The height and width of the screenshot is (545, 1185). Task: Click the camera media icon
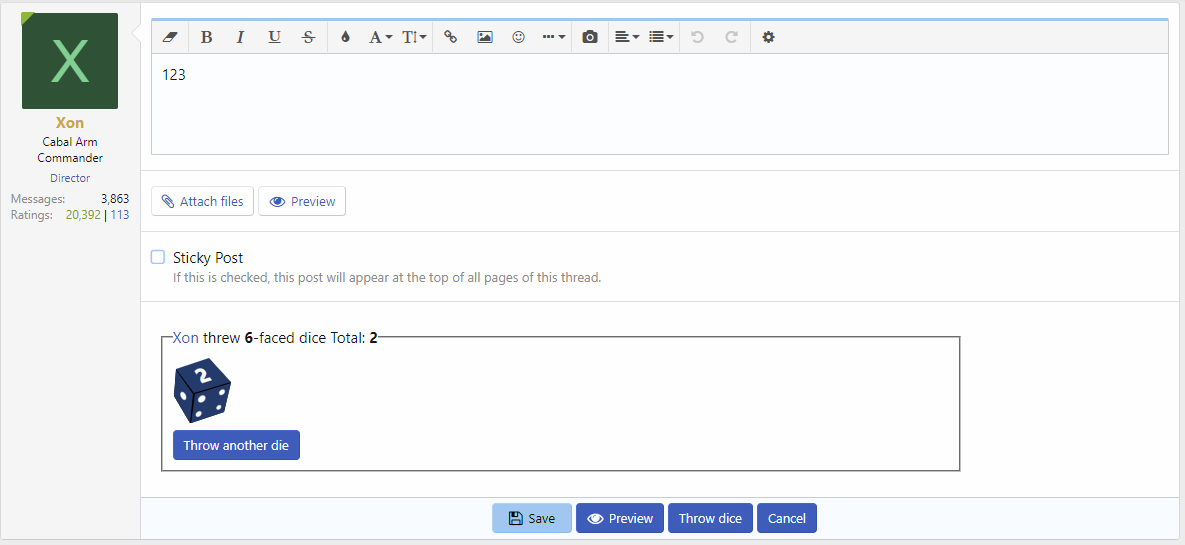590,37
